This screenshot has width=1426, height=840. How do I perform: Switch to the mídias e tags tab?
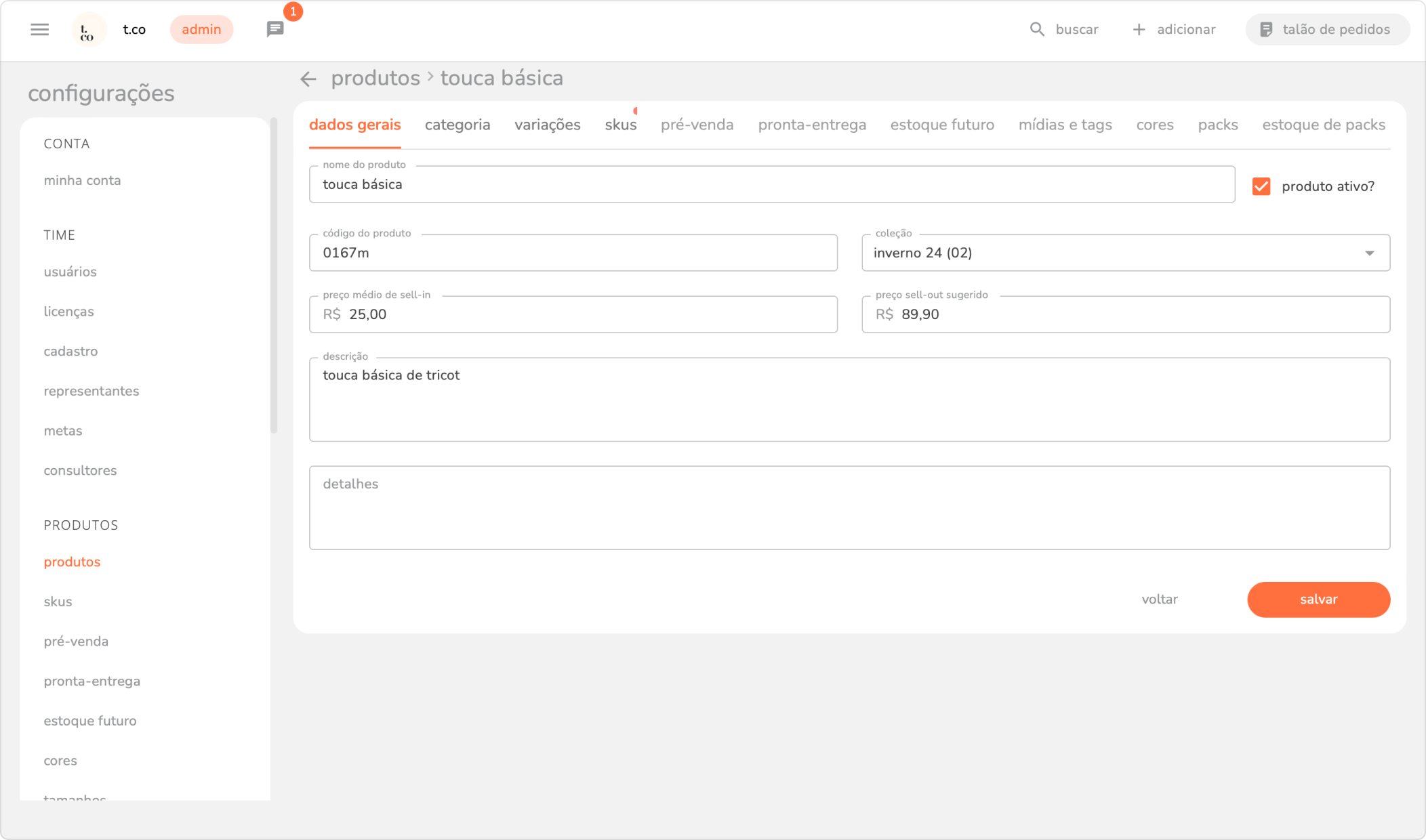click(1065, 125)
